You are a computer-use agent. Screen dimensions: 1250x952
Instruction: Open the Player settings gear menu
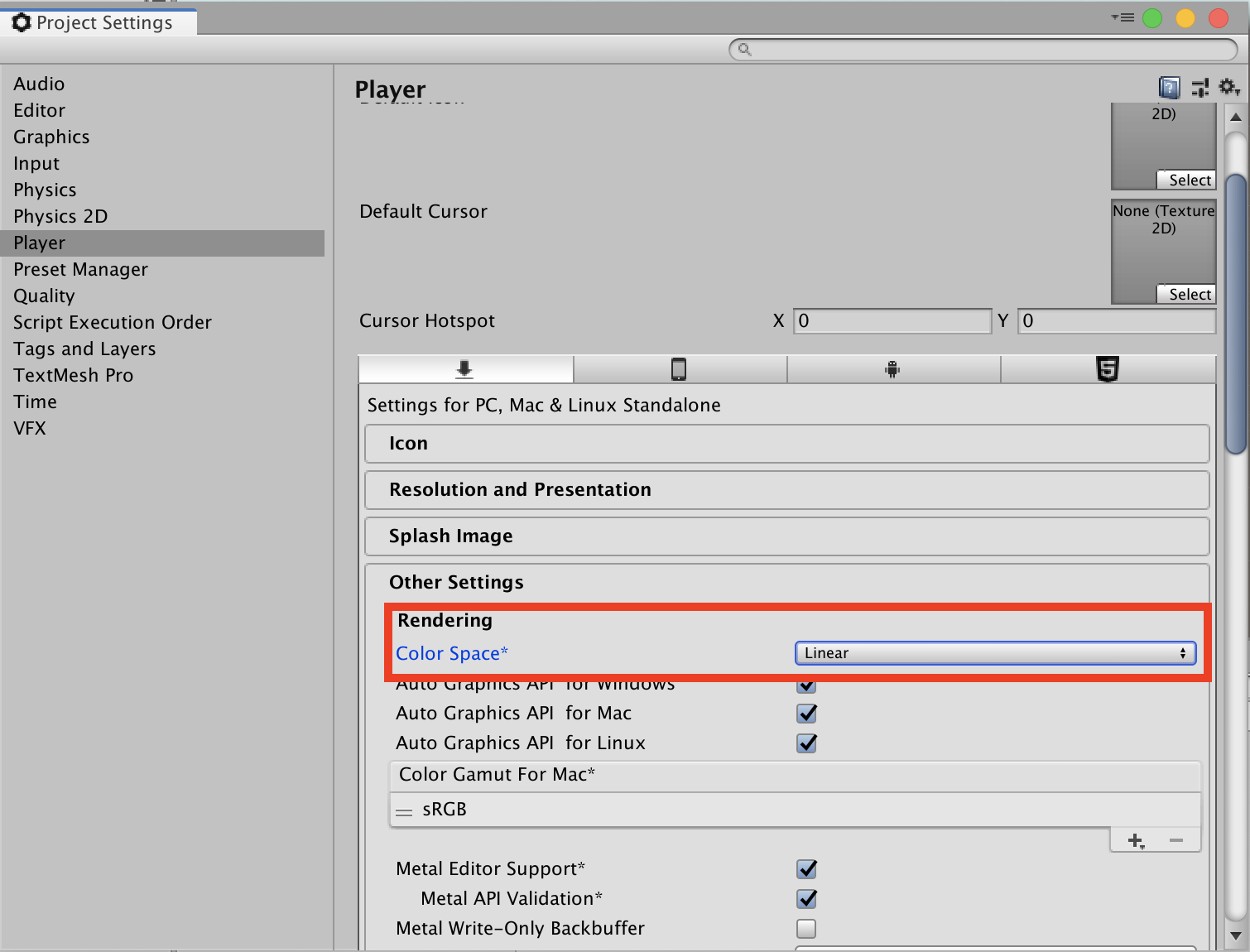point(1229,87)
